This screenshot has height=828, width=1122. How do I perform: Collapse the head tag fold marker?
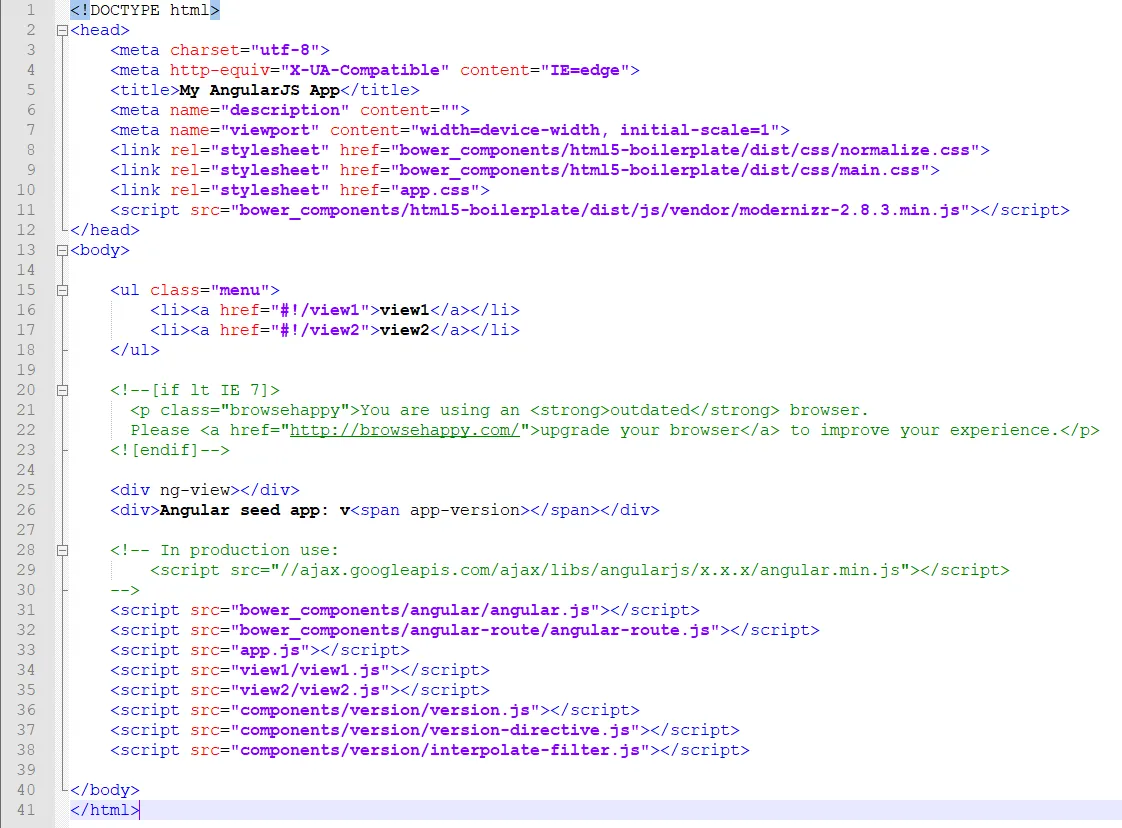(62, 31)
